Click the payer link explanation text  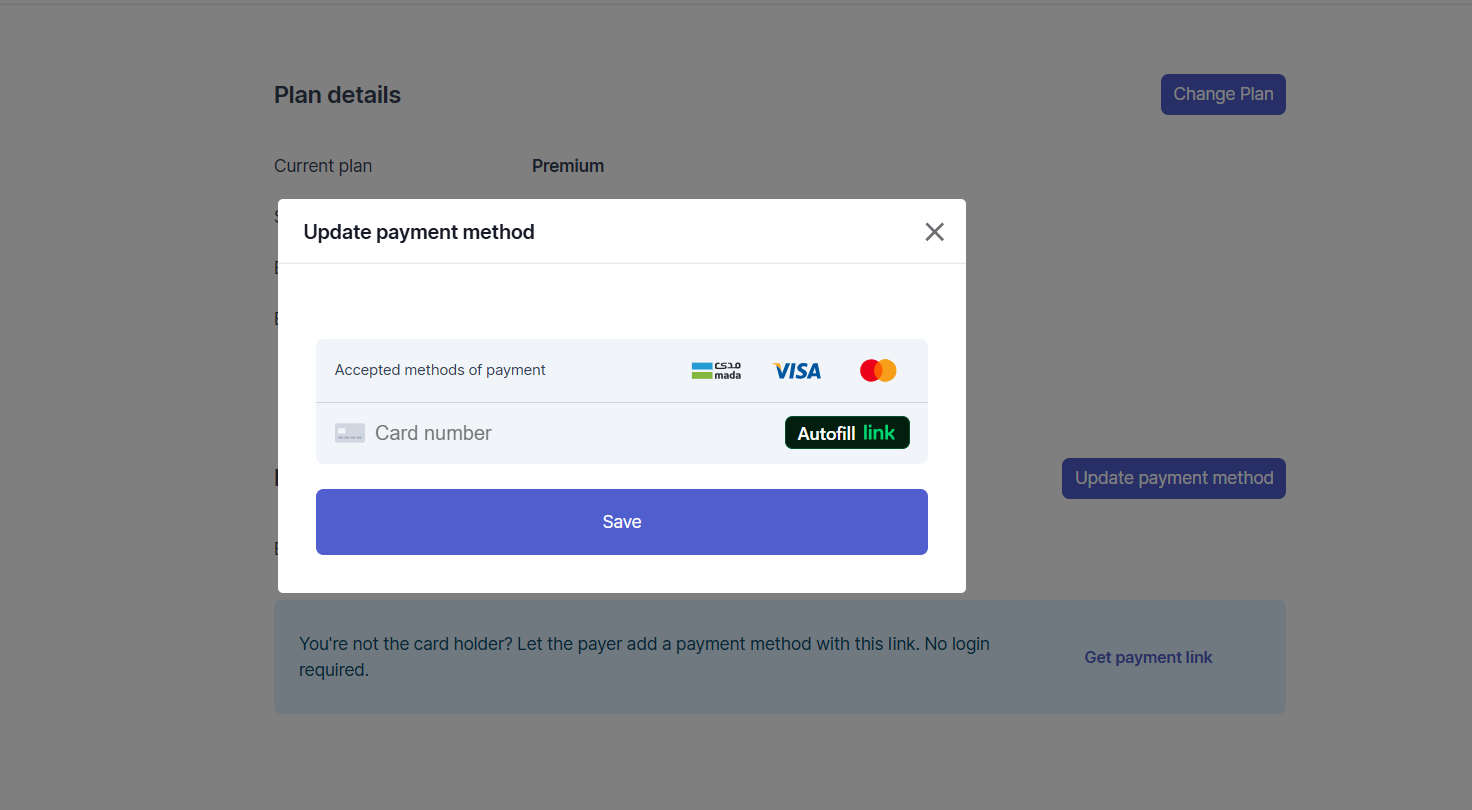coord(644,656)
